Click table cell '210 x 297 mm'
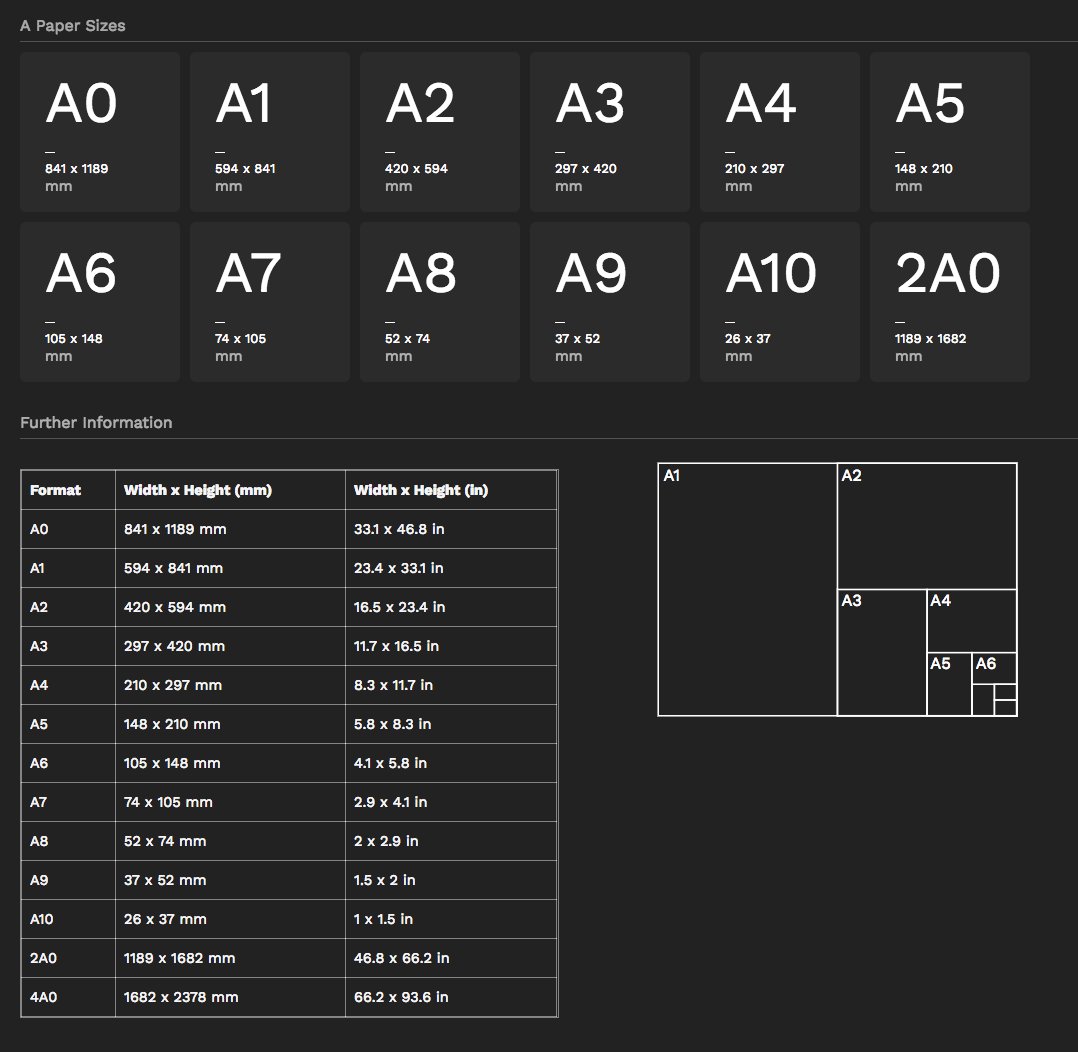 [x=230, y=685]
